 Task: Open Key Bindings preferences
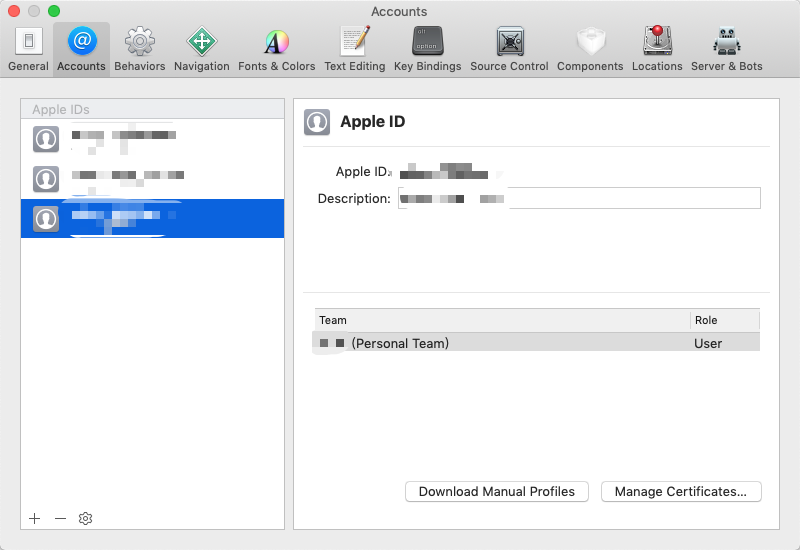(x=428, y=49)
